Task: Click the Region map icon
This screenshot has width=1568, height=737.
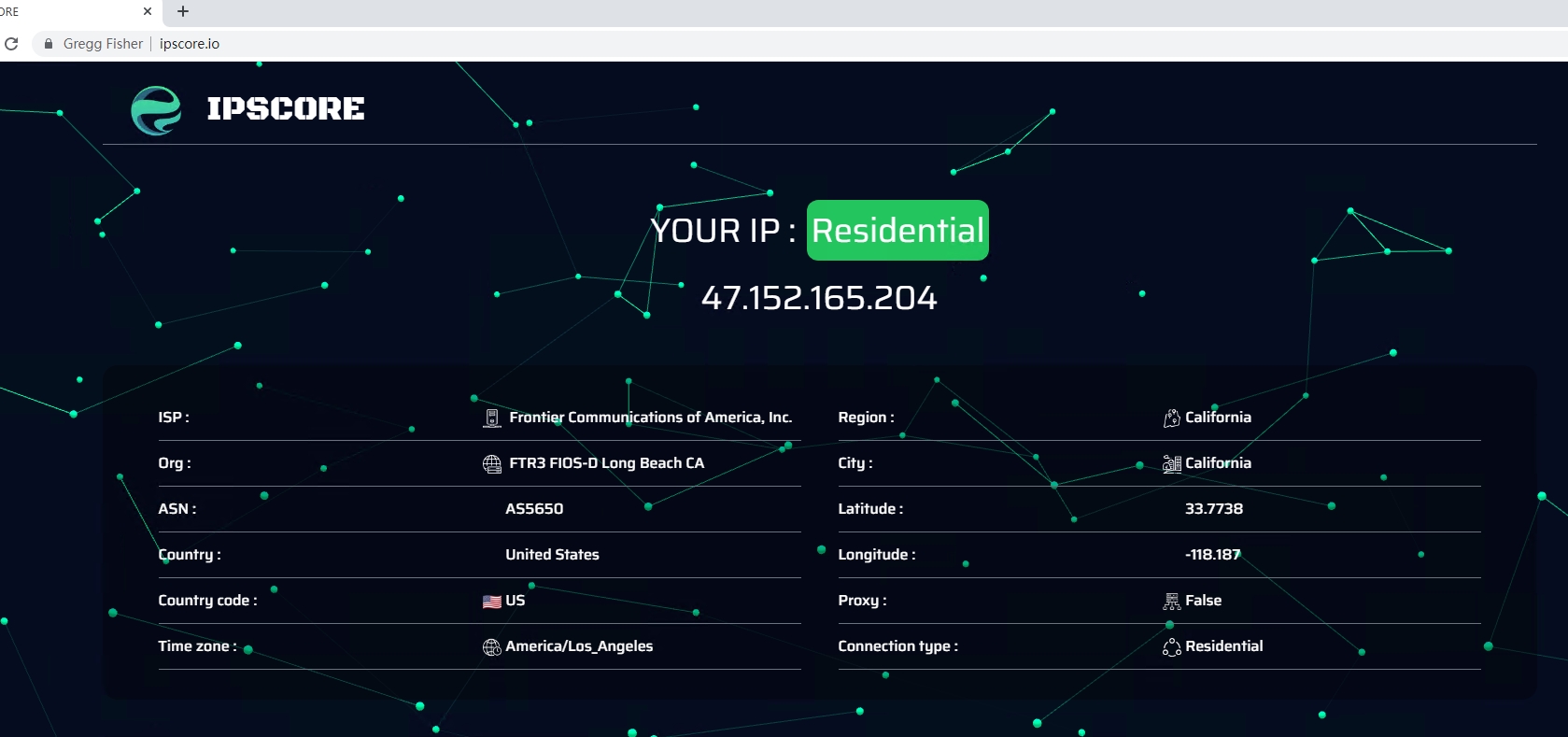Action: [1171, 418]
